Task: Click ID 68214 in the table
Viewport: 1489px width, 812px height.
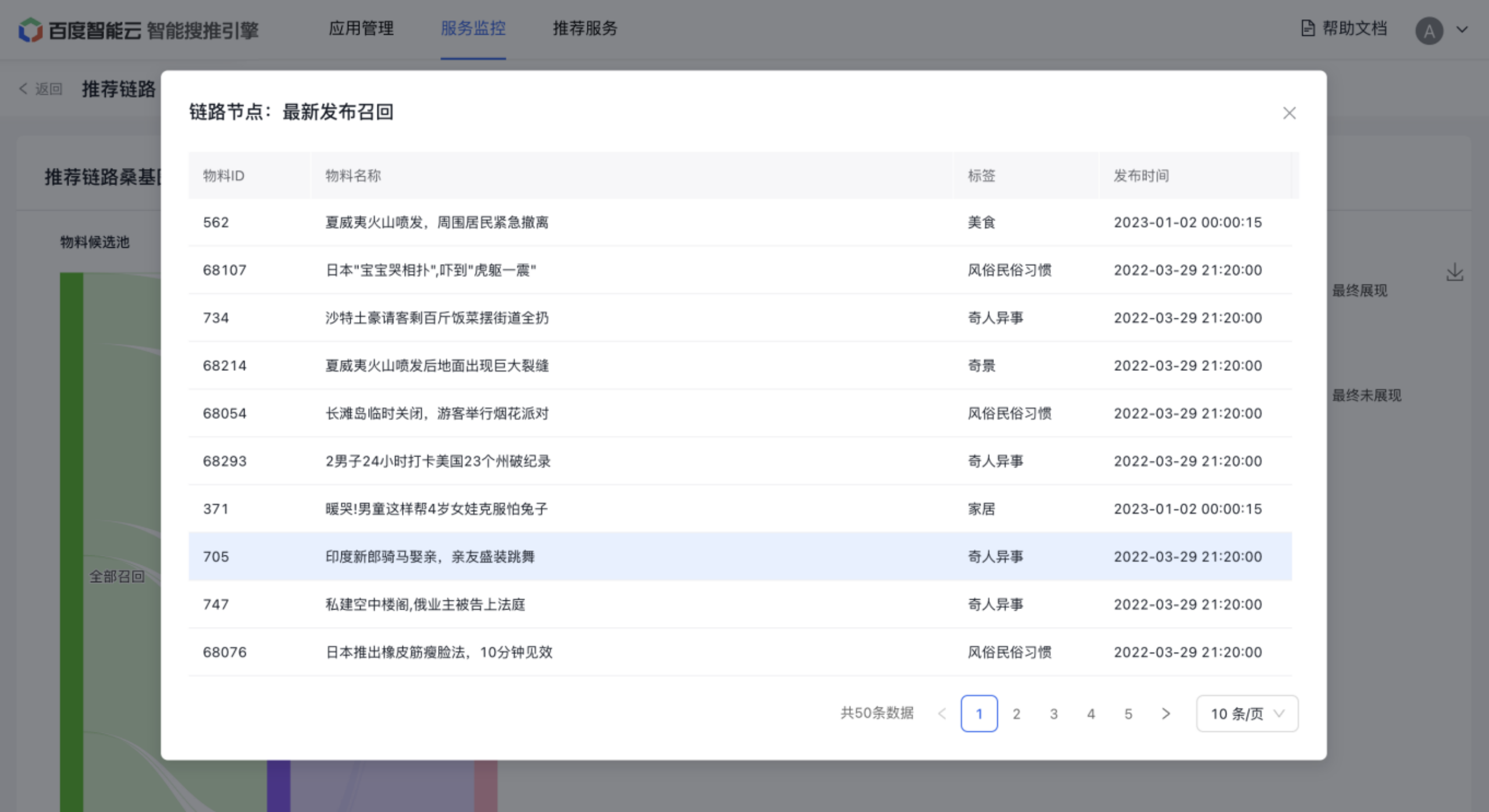Action: (x=225, y=366)
